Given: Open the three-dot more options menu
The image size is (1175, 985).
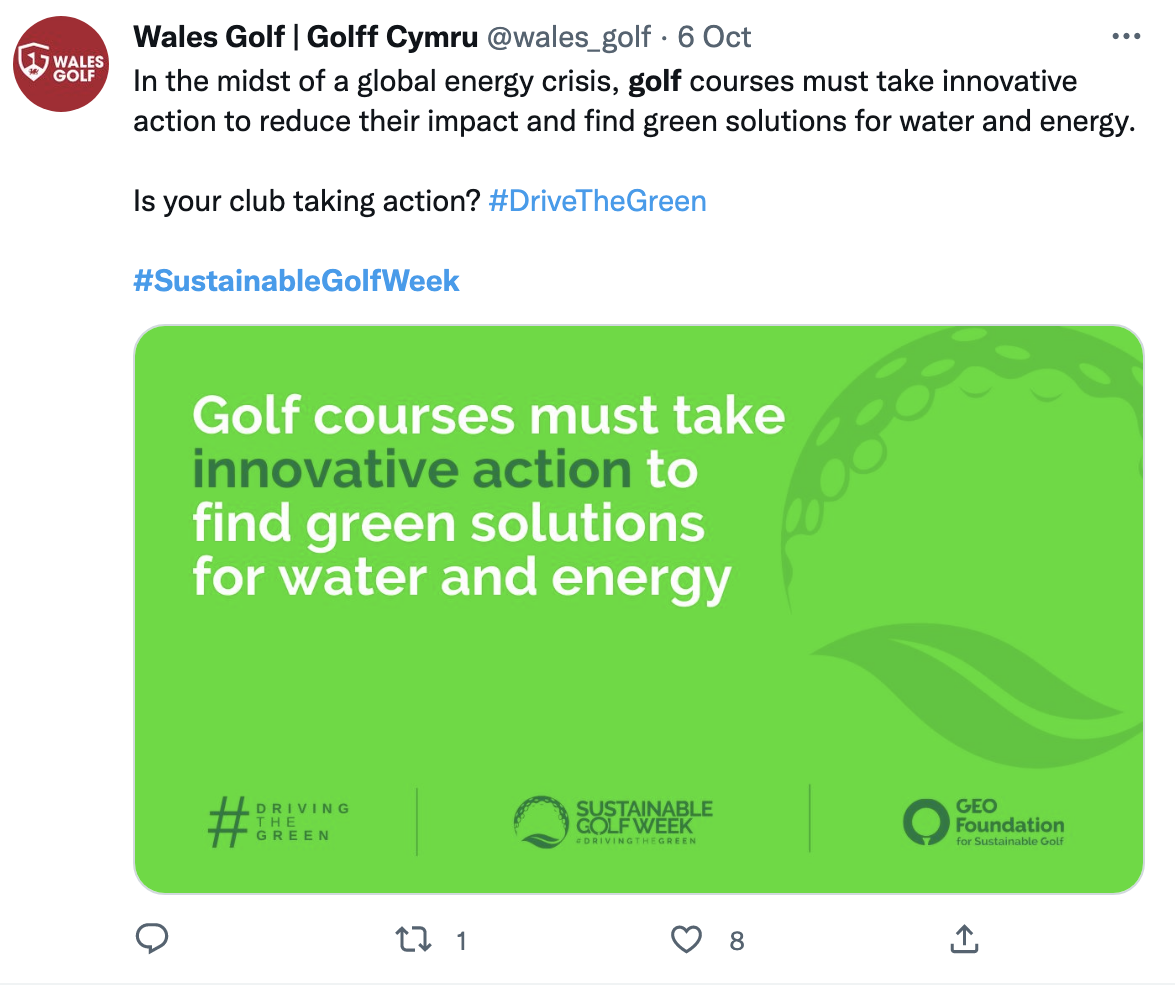Looking at the screenshot, I should coord(1126,36).
